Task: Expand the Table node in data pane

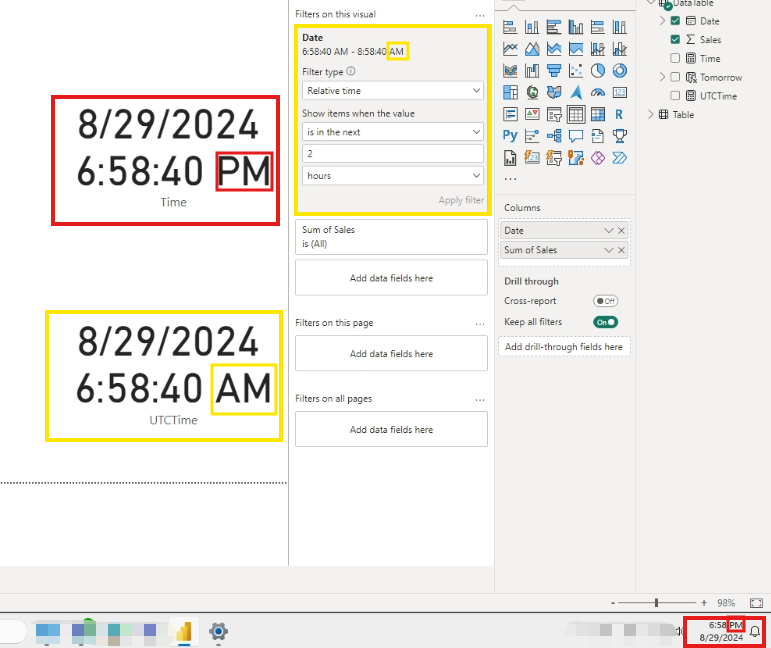Action: (x=651, y=114)
